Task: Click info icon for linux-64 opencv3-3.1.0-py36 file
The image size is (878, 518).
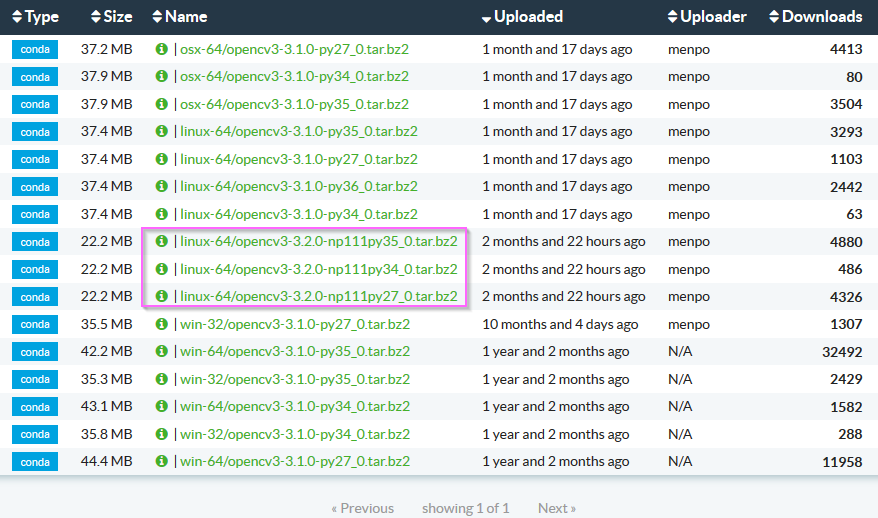Action: (x=162, y=186)
